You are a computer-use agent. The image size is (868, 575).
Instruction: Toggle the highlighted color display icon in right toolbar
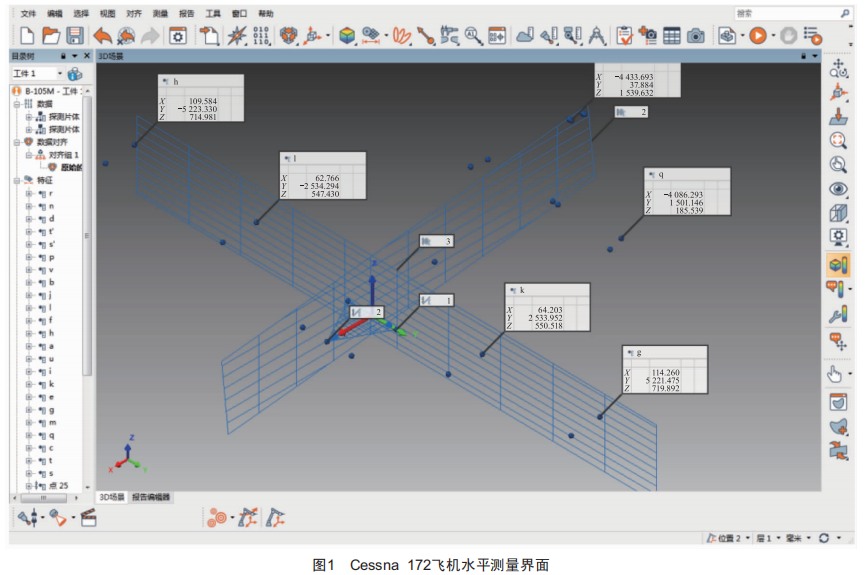tap(838, 265)
